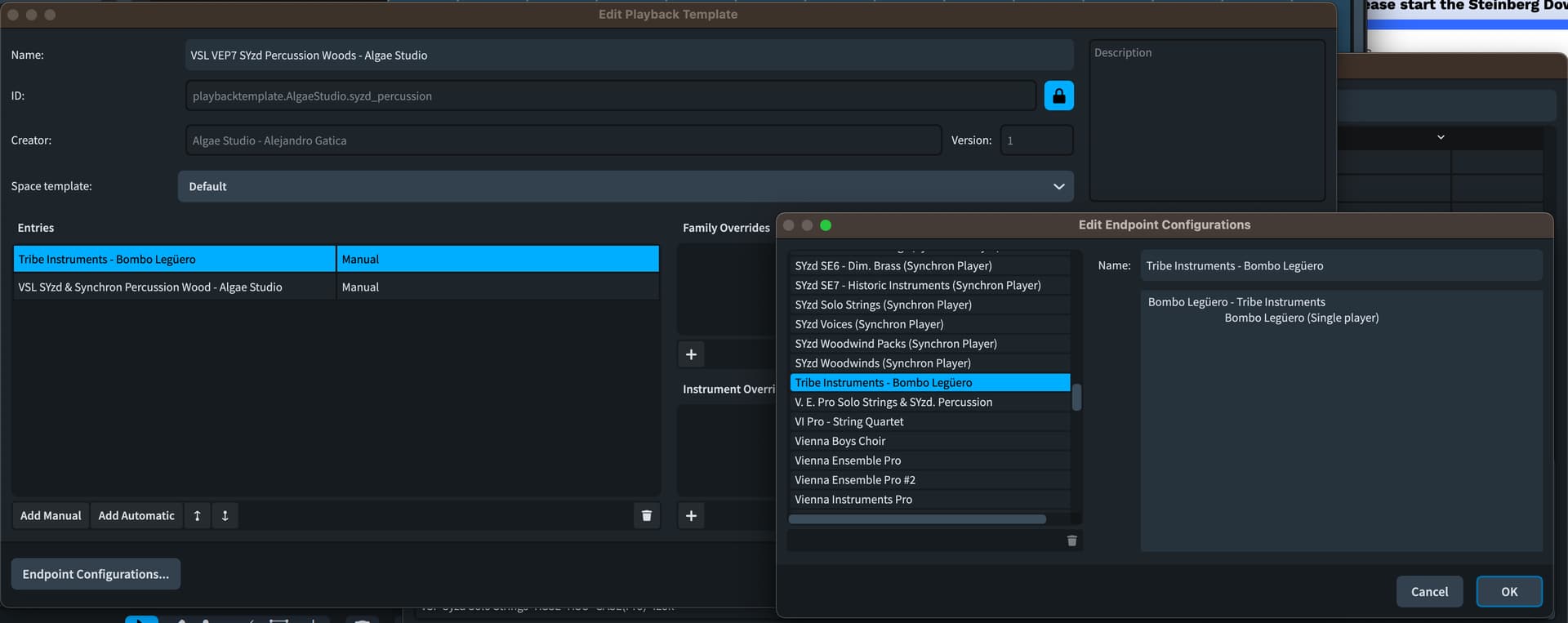Click into the Description text area
The image size is (1568, 623).
click(1207, 120)
